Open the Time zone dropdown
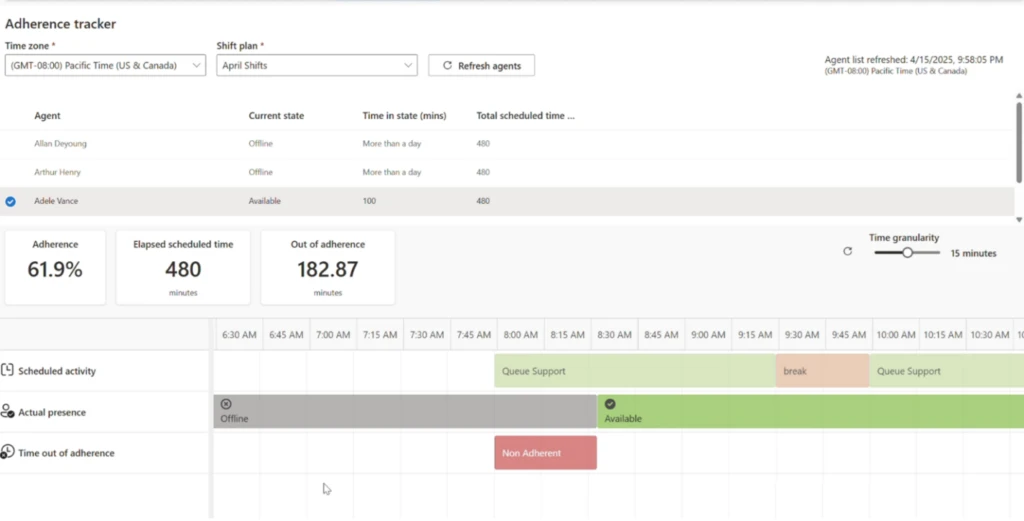Viewport: 1024px width, 521px height. (x=105, y=66)
